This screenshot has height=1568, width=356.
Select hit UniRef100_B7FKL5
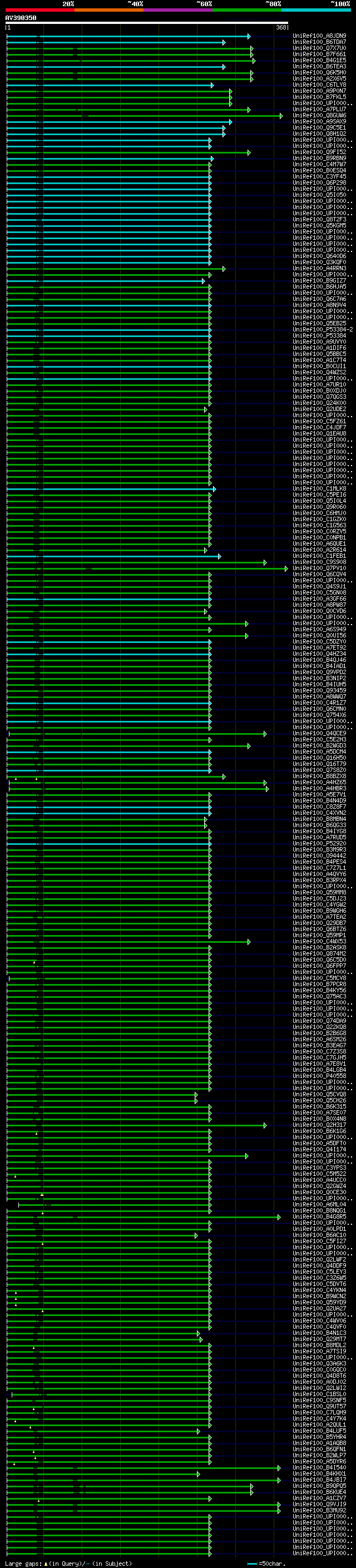pyautogui.click(x=319, y=97)
